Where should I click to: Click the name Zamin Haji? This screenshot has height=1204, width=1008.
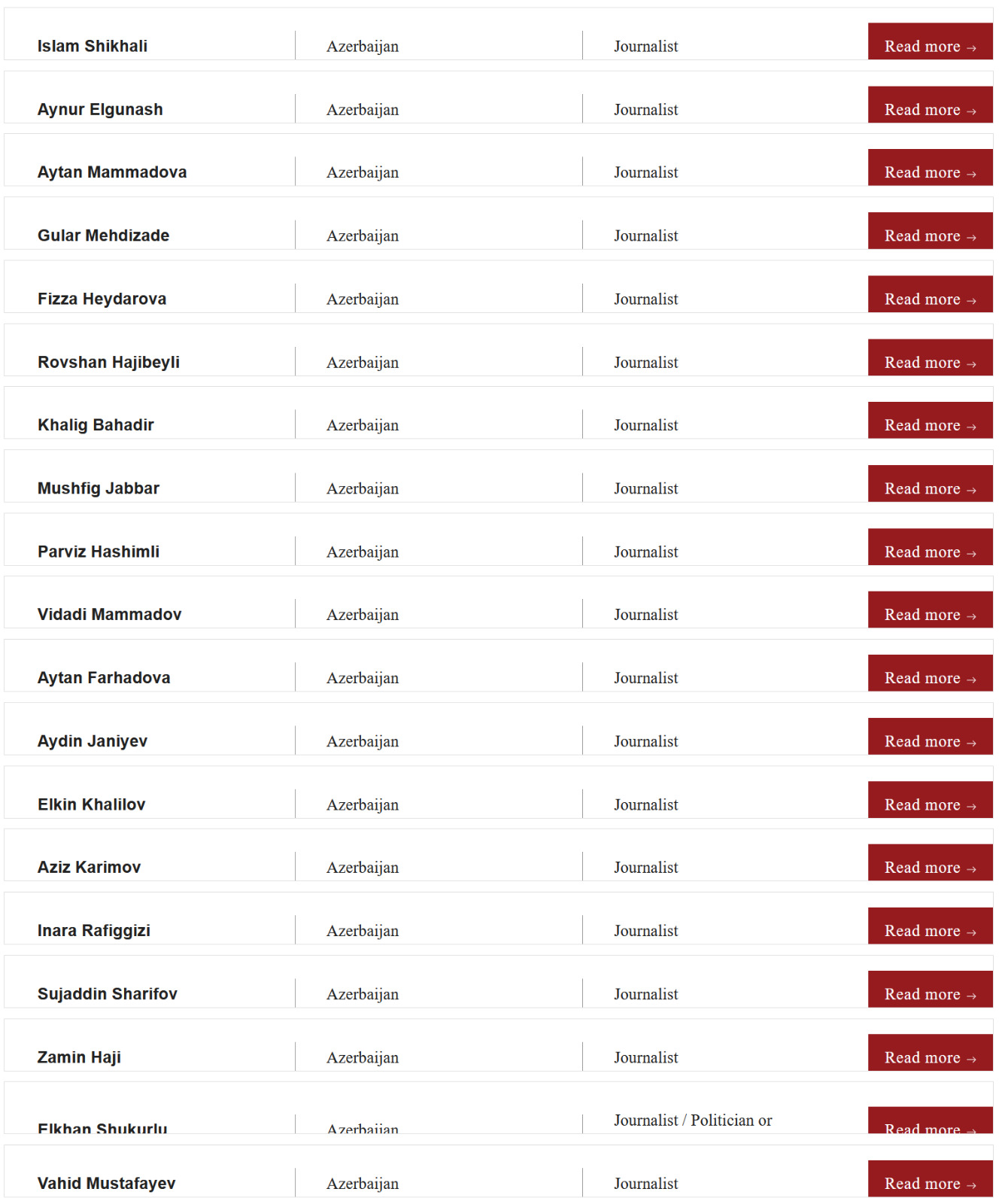coord(79,1057)
